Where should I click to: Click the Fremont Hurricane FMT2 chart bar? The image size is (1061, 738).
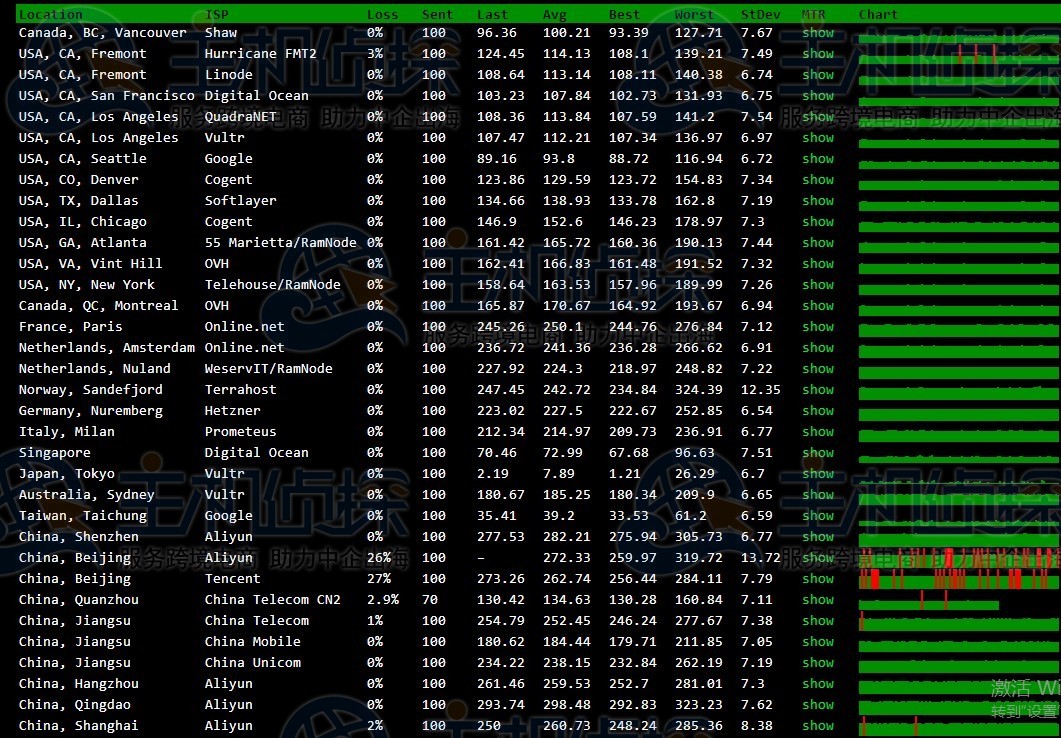click(958, 54)
